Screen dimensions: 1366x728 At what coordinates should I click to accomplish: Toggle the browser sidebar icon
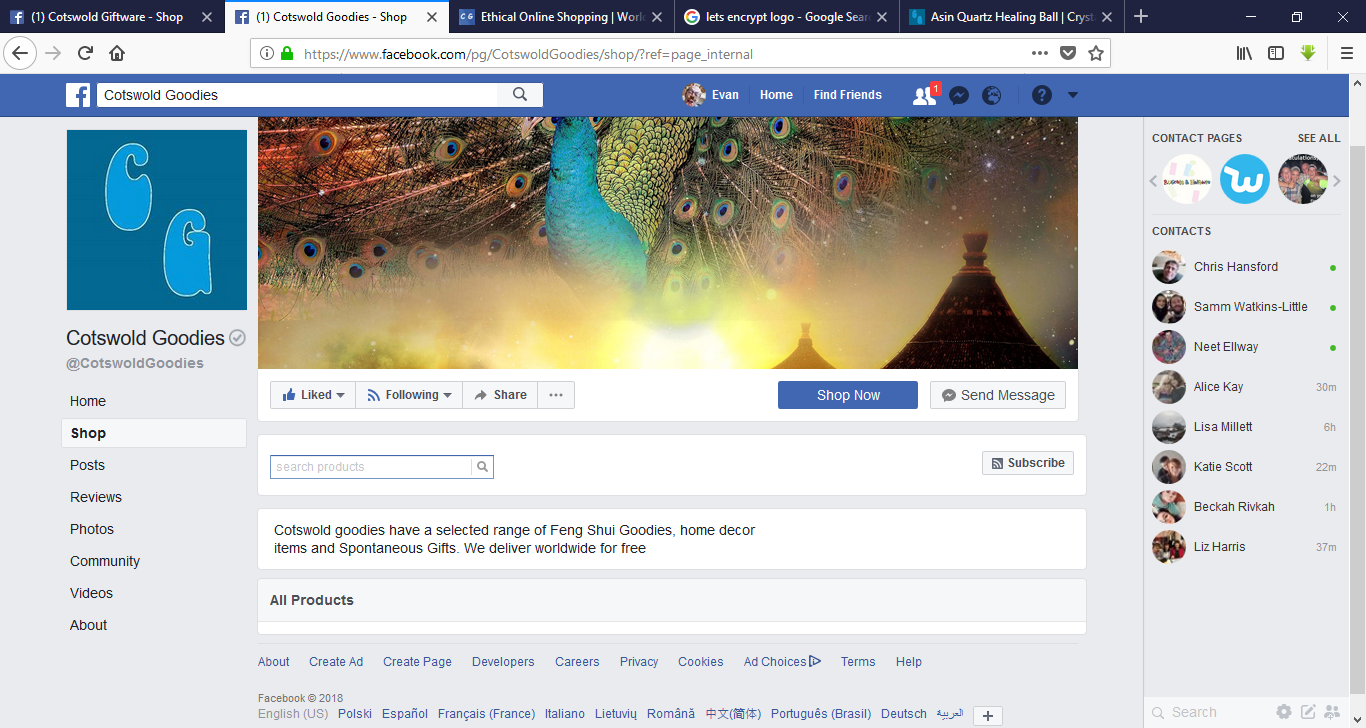click(1276, 54)
